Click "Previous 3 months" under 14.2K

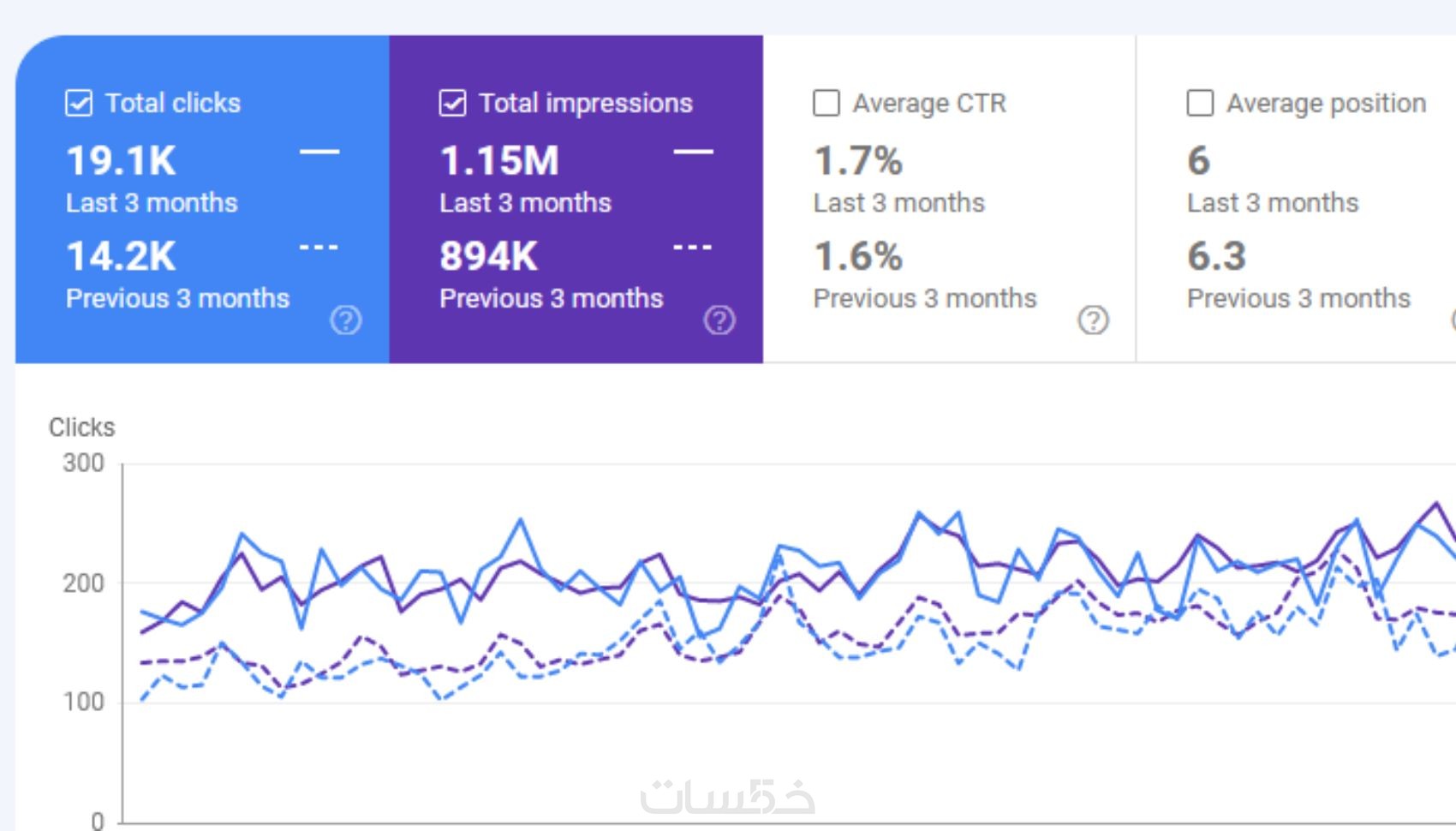pos(178,298)
